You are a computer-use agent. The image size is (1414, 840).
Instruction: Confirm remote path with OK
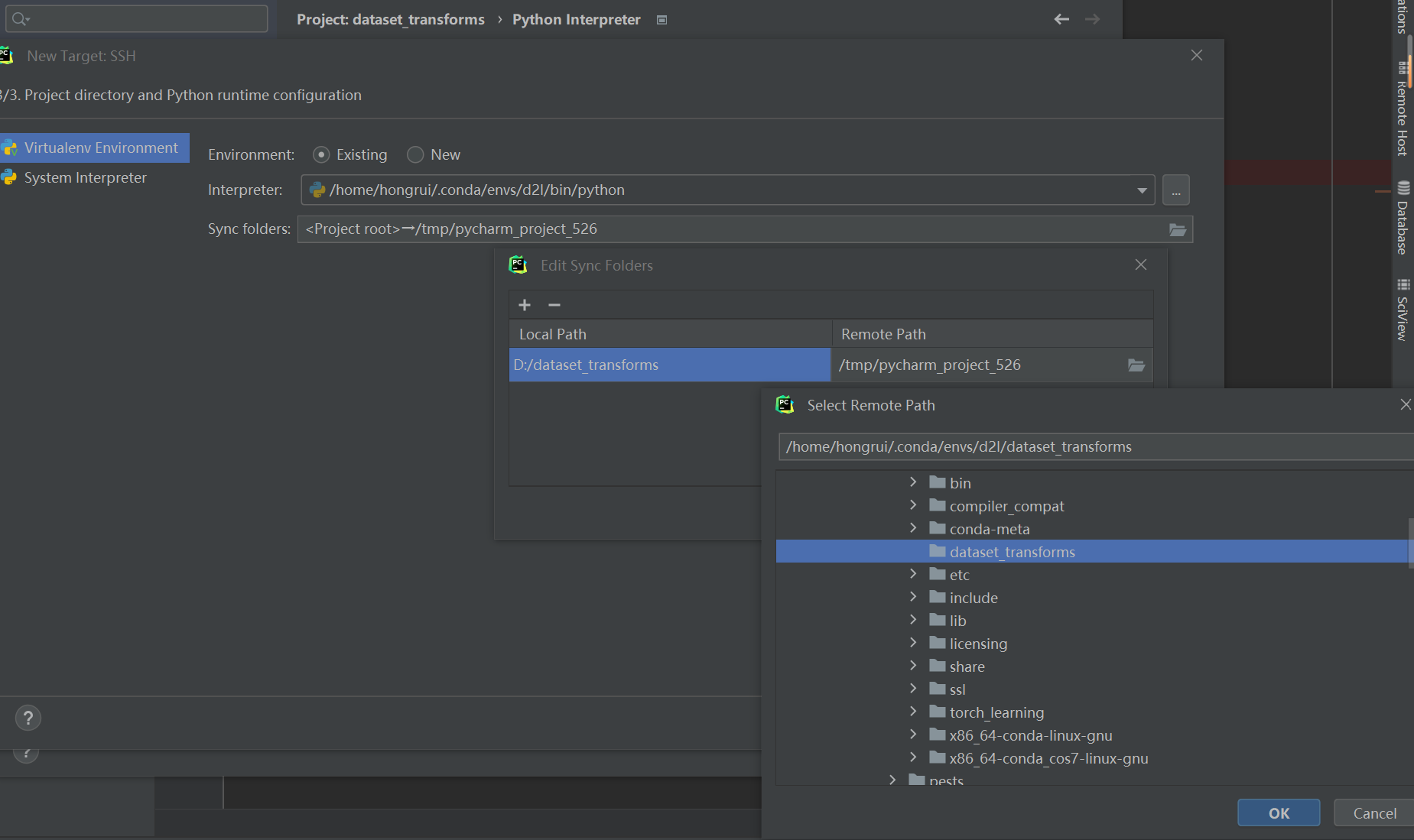(1279, 813)
